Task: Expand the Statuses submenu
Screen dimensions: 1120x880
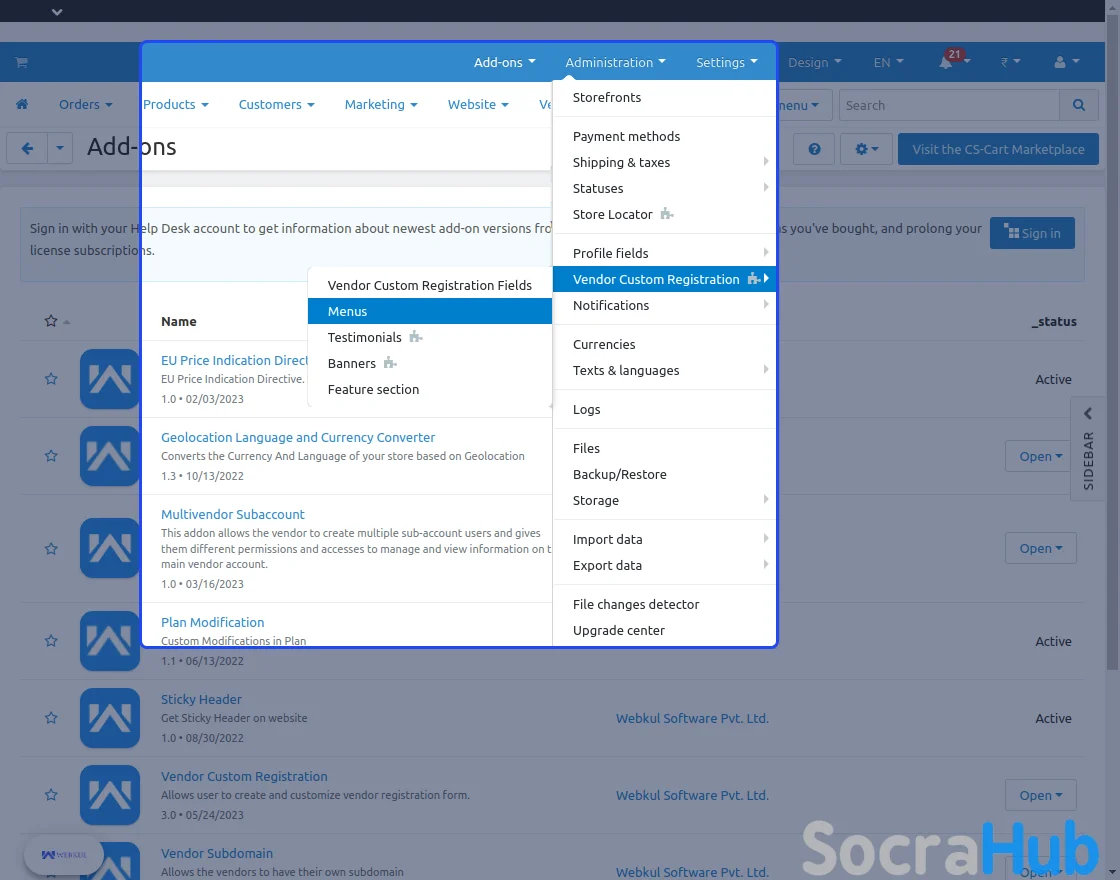Action: pyautogui.click(x=664, y=189)
